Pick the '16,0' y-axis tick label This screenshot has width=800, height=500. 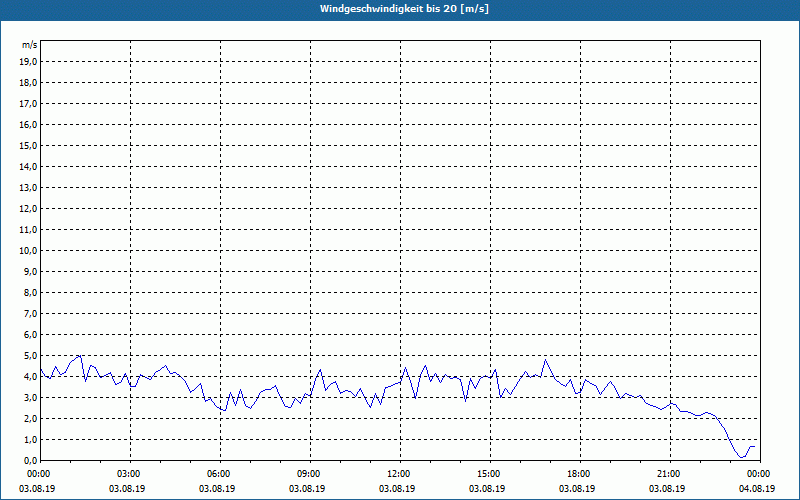coord(28,124)
